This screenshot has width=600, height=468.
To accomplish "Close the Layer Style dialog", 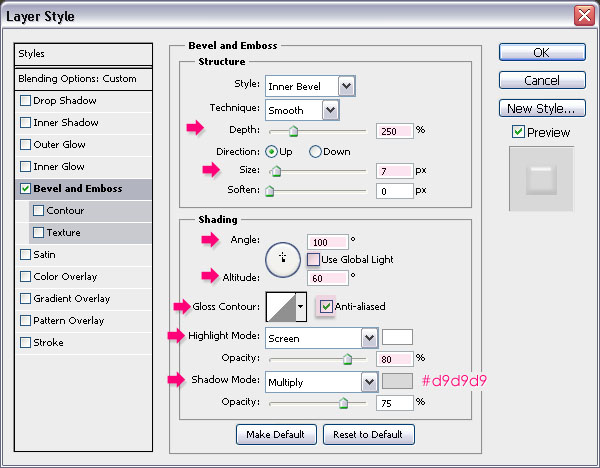I will point(584,15).
